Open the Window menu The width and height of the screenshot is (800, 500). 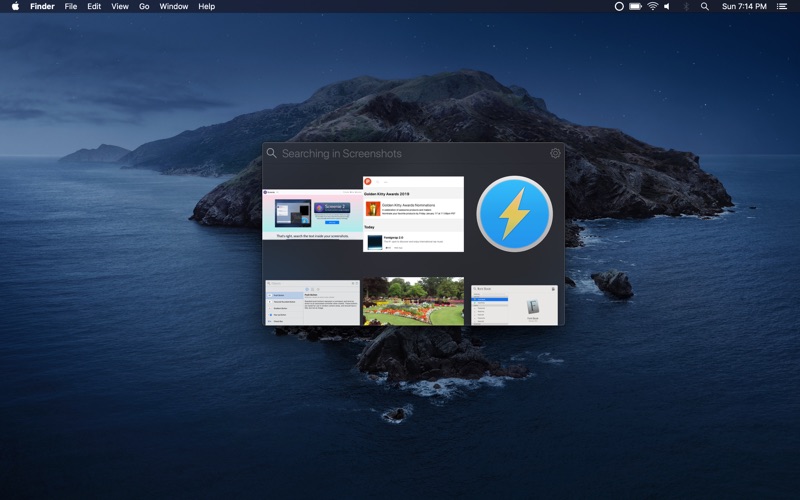pos(173,7)
